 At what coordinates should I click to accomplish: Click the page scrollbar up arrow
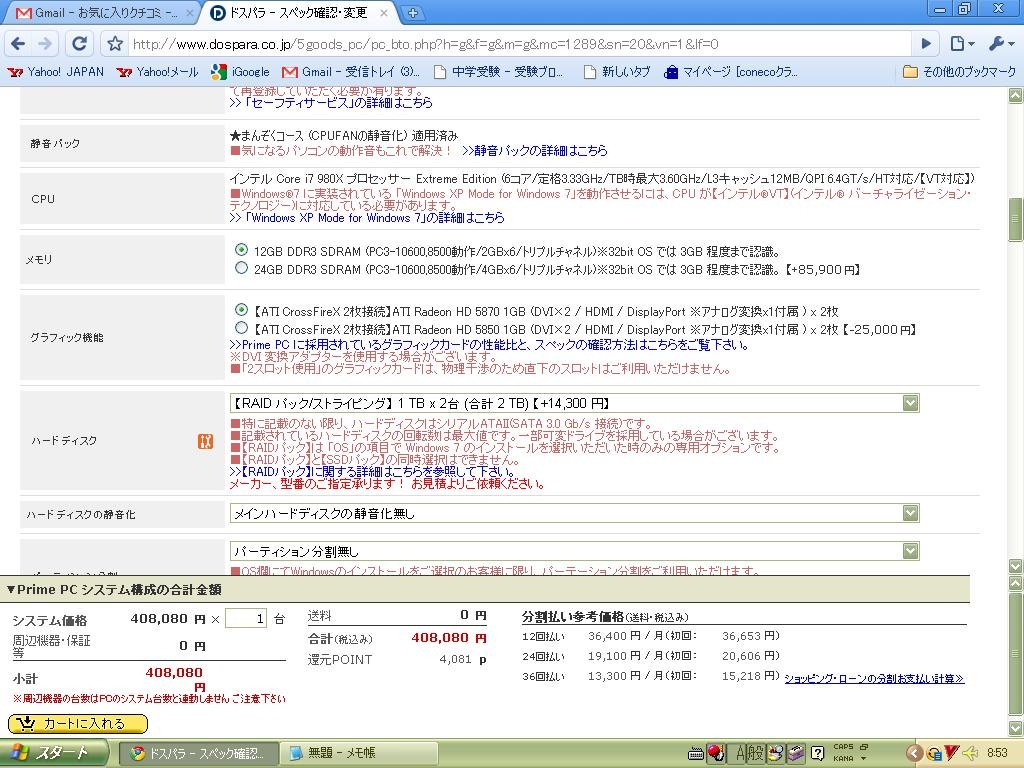click(x=1016, y=95)
